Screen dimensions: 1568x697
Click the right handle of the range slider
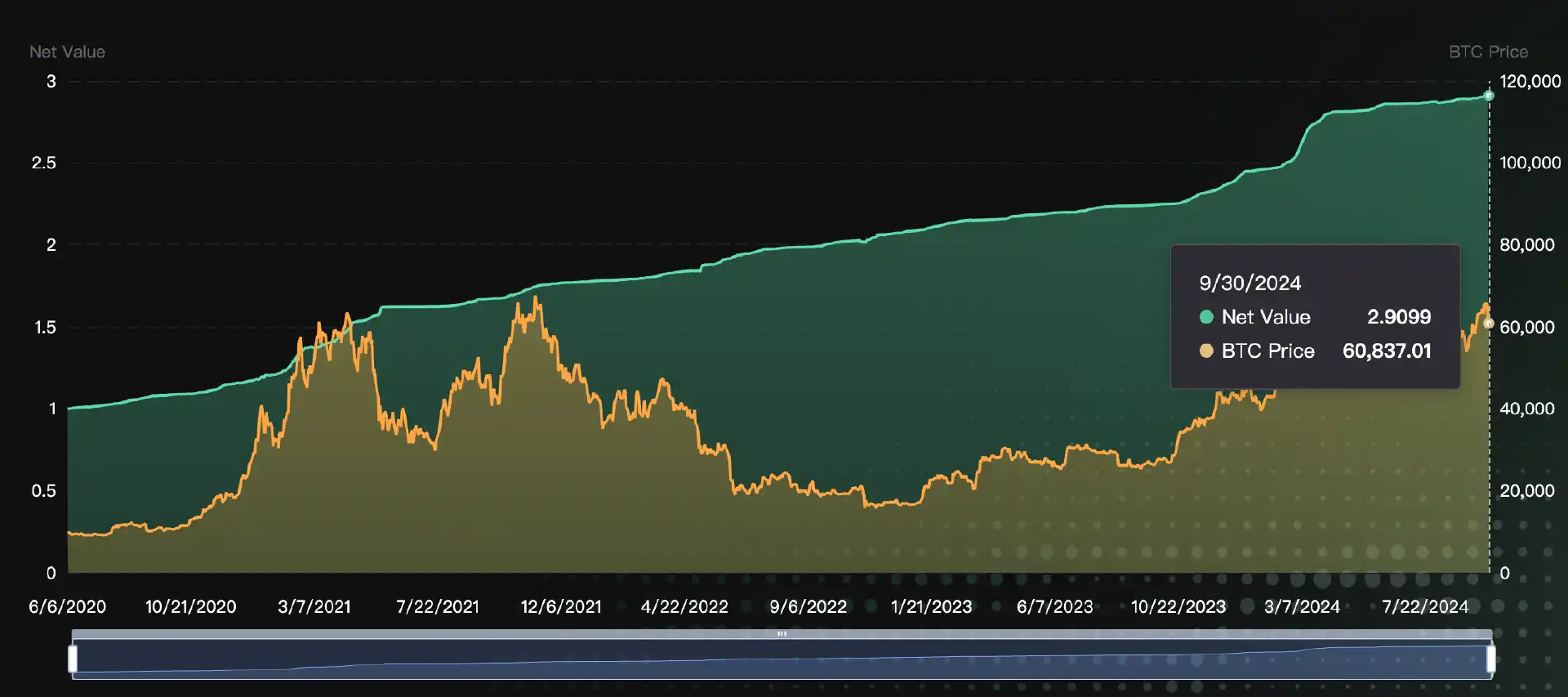point(1490,659)
